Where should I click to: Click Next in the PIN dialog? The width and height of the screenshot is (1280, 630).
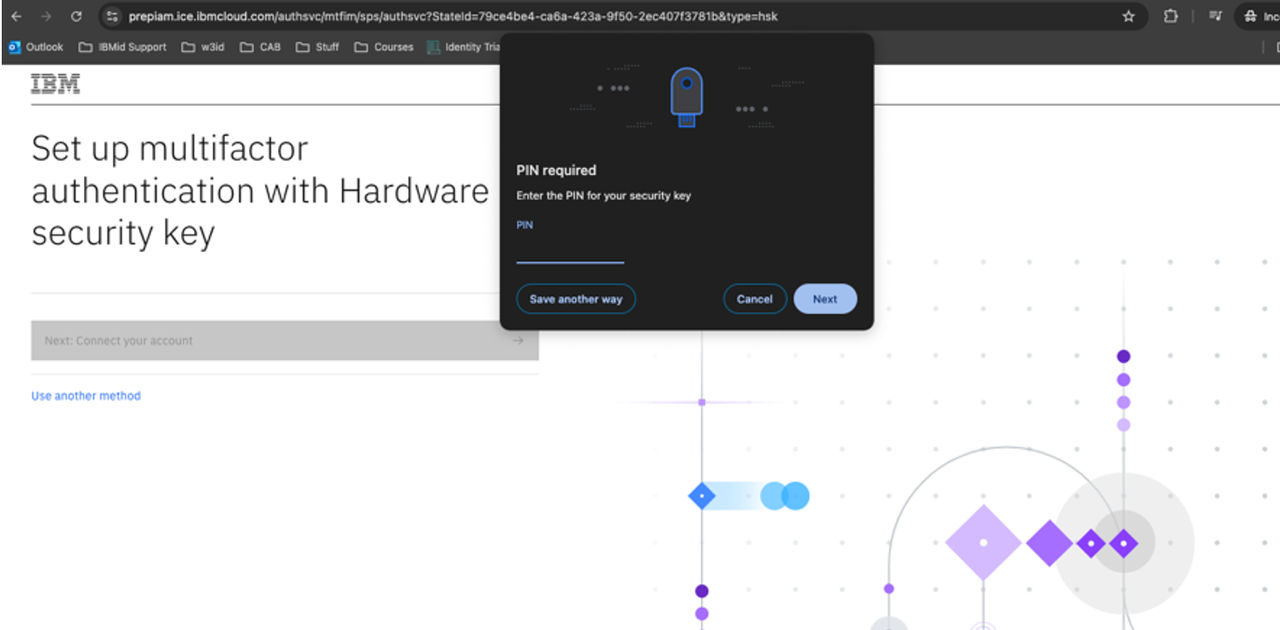pyautogui.click(x=825, y=299)
